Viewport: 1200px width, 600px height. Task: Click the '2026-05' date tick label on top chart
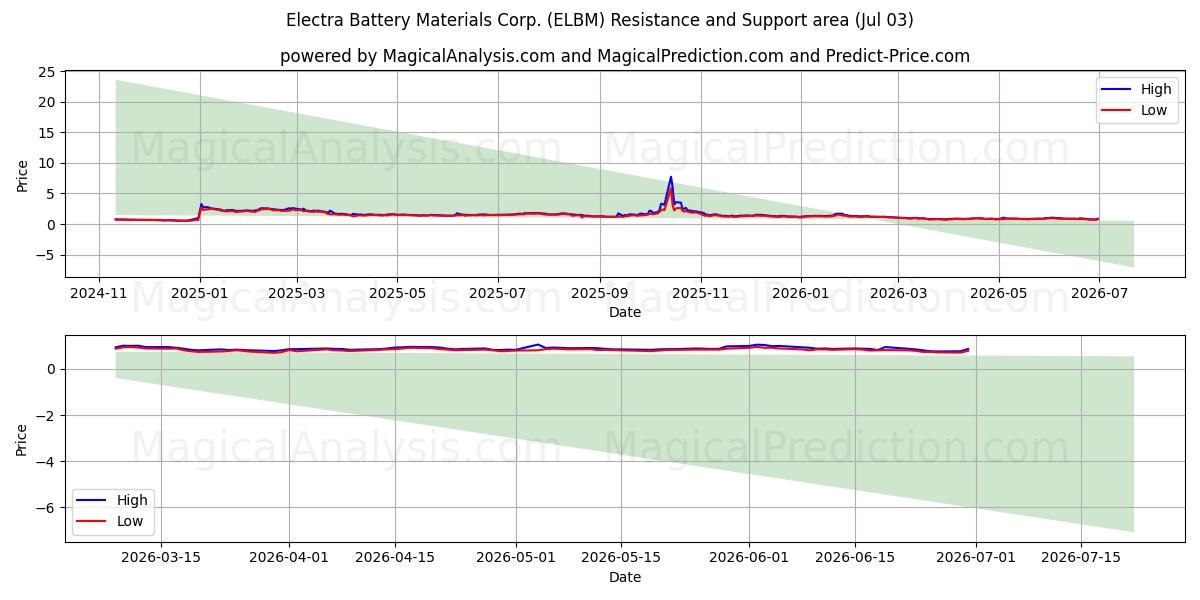click(998, 292)
